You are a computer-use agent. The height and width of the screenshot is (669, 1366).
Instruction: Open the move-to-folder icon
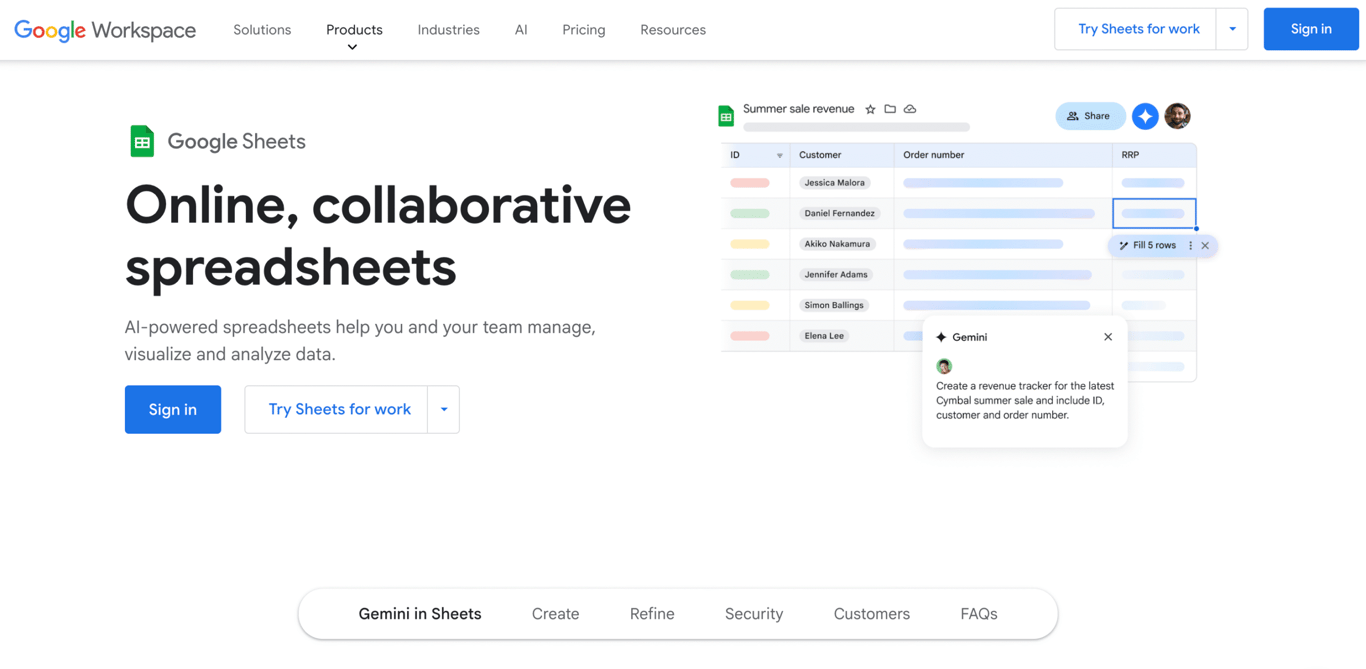click(889, 109)
